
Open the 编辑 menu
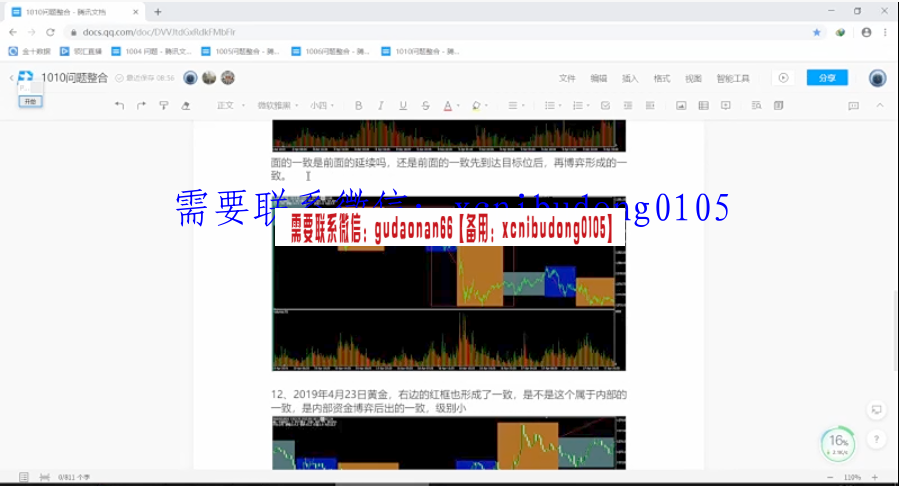pyautogui.click(x=599, y=79)
